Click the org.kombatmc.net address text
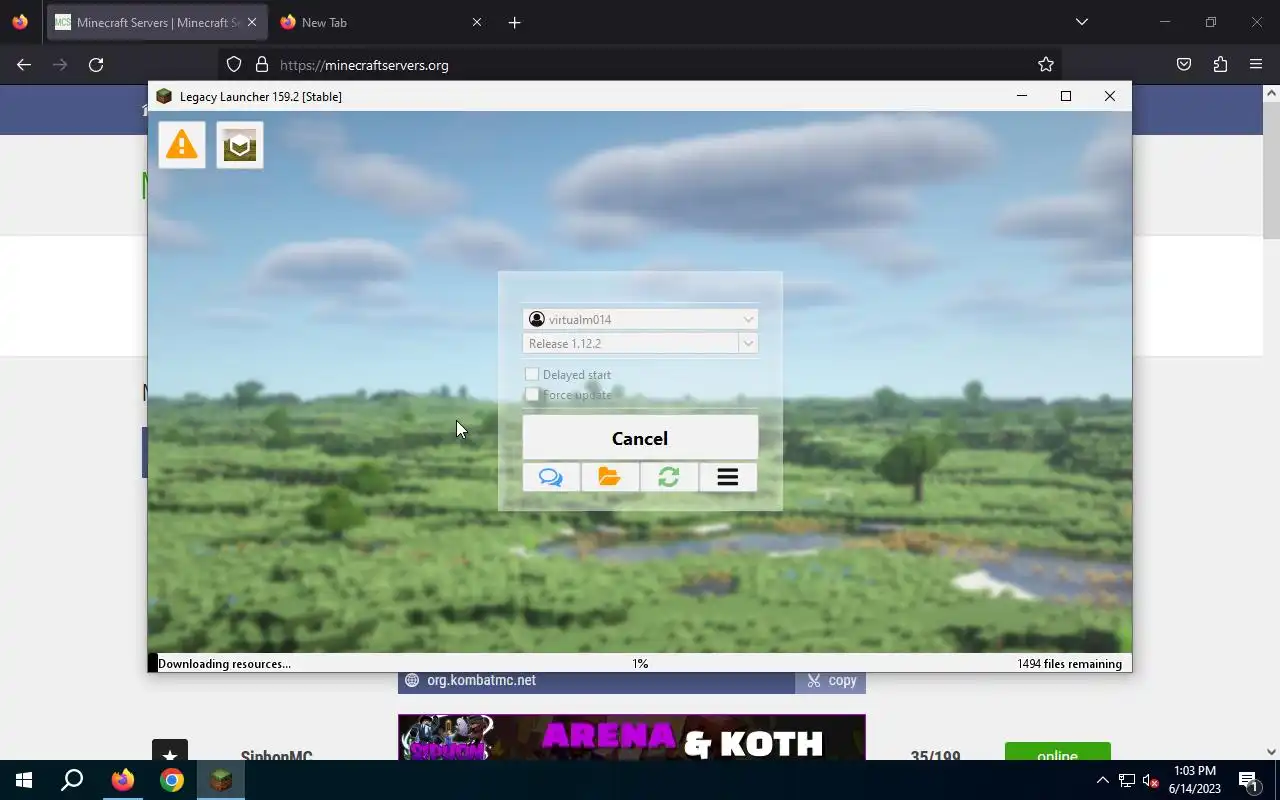Viewport: 1280px width, 800px height. point(481,680)
